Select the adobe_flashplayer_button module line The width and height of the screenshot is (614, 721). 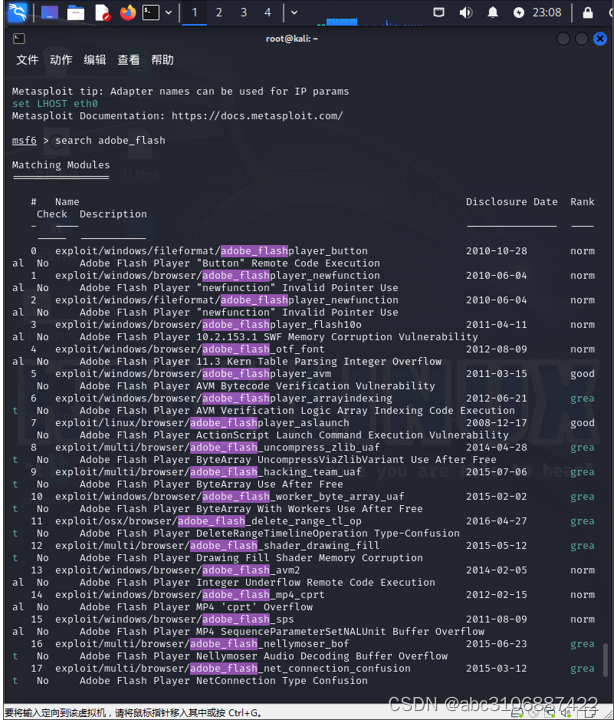coord(211,251)
